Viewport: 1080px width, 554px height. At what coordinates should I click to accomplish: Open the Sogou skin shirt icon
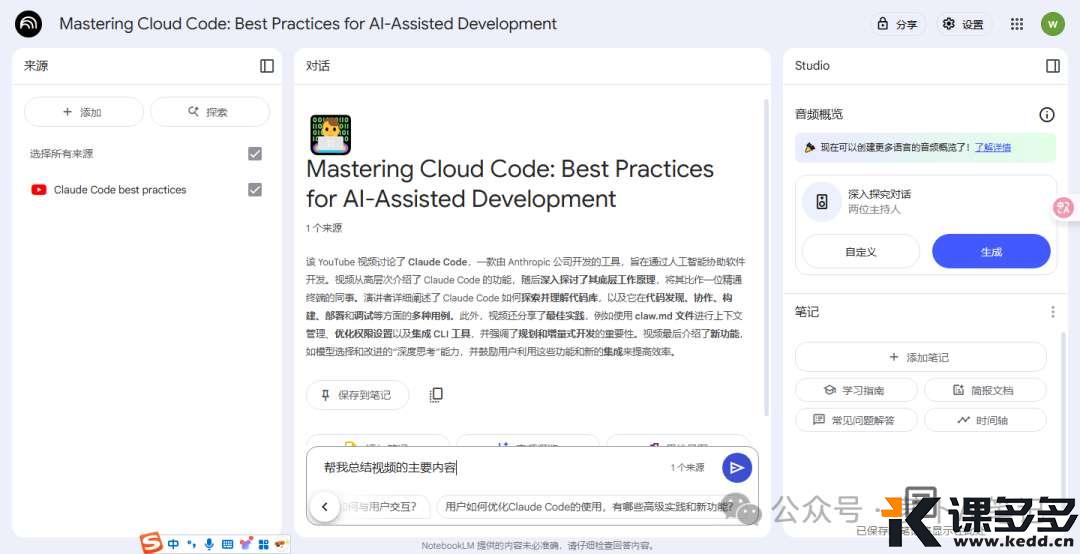pos(246,543)
